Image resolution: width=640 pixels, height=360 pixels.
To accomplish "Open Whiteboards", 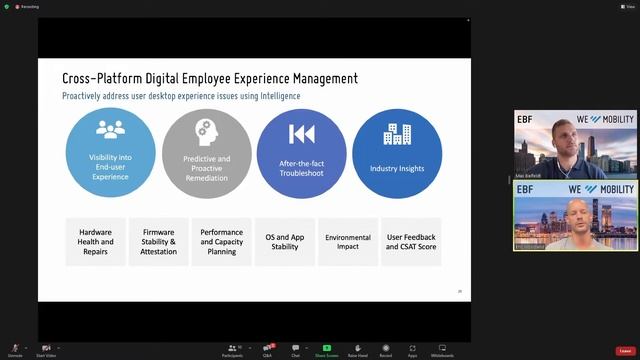I will (x=442, y=350).
